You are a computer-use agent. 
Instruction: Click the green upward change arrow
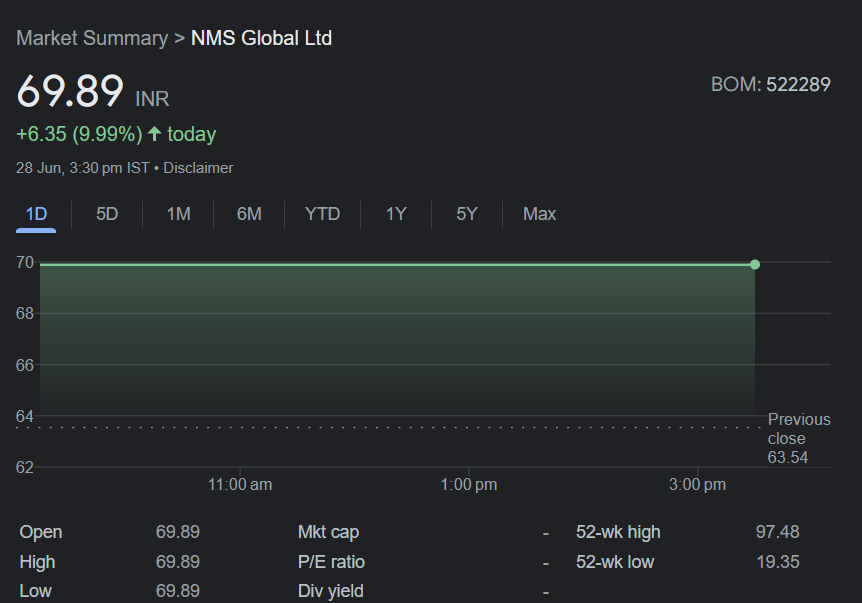(154, 134)
